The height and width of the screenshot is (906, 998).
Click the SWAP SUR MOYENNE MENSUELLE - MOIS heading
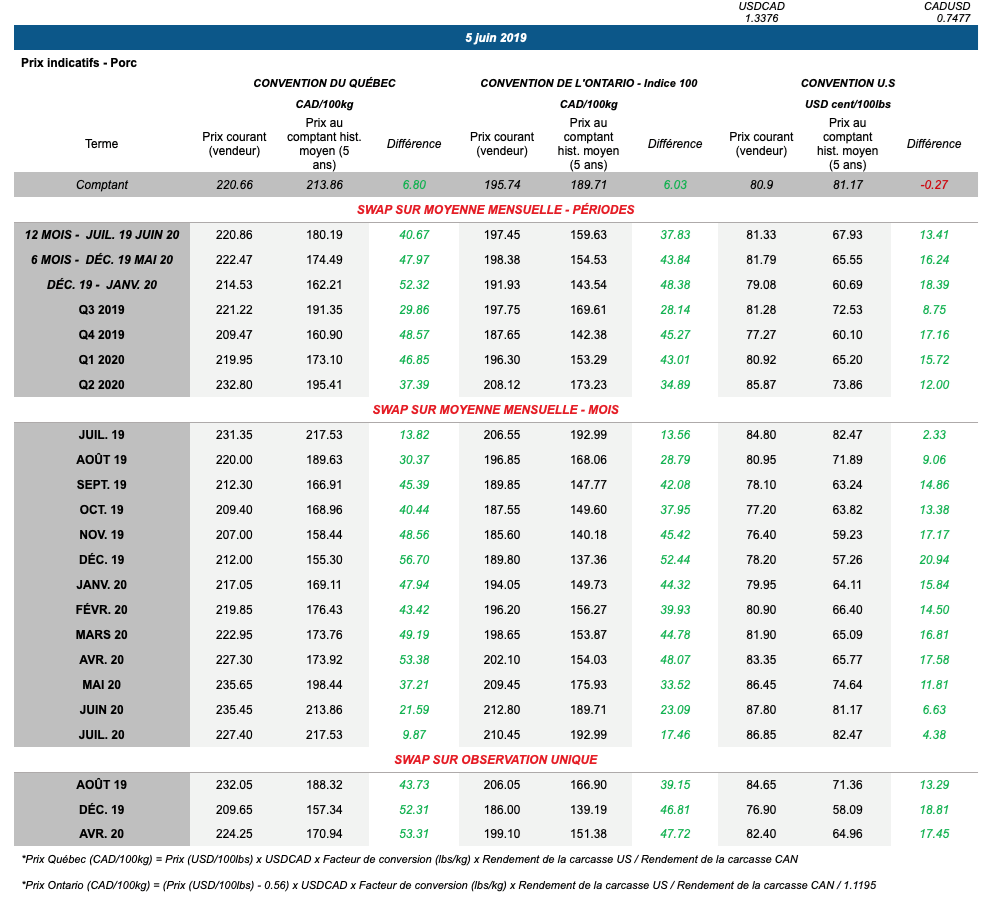tap(495, 410)
